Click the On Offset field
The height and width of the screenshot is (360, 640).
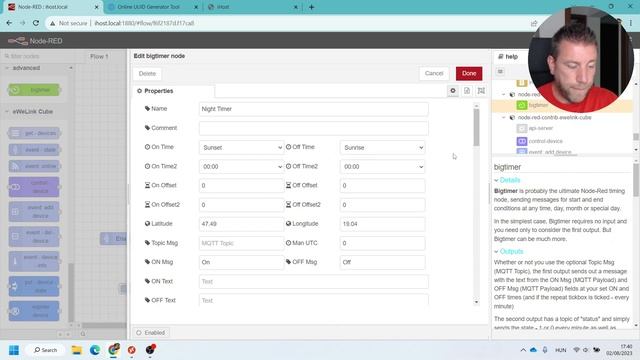[x=241, y=186]
